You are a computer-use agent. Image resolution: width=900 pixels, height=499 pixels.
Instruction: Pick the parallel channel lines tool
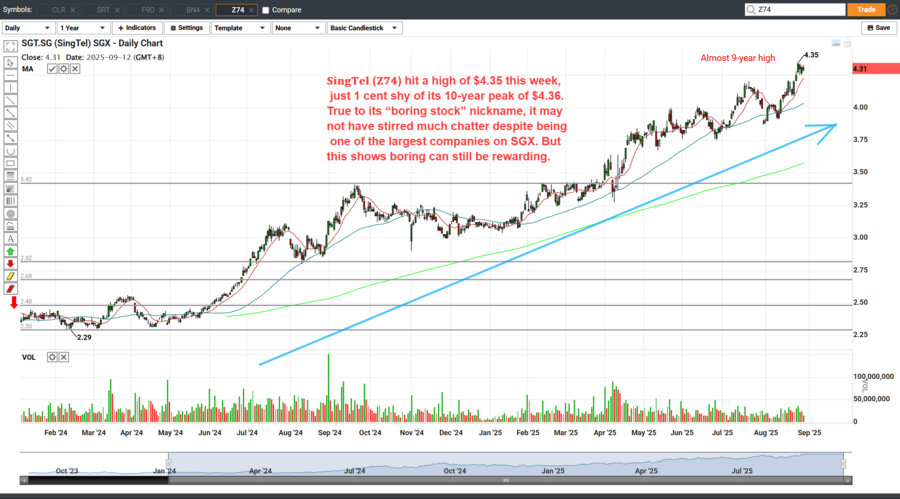(10, 125)
